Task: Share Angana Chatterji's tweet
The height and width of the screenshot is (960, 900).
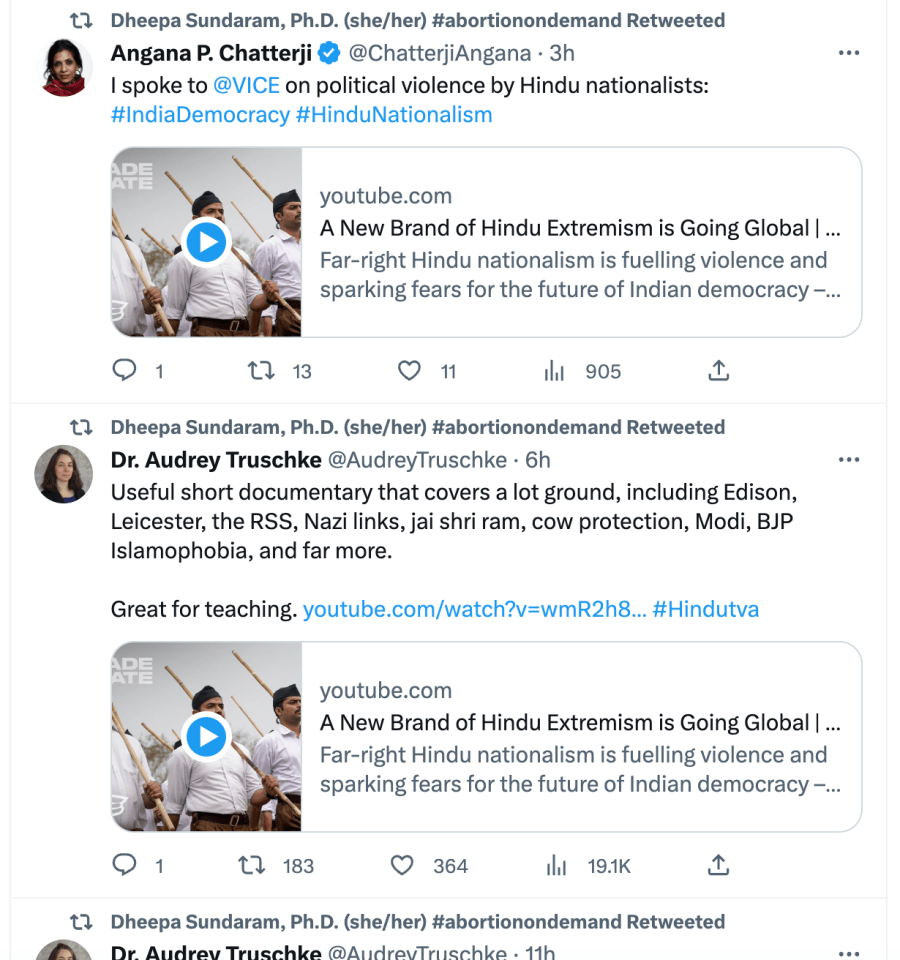Action: click(x=718, y=371)
